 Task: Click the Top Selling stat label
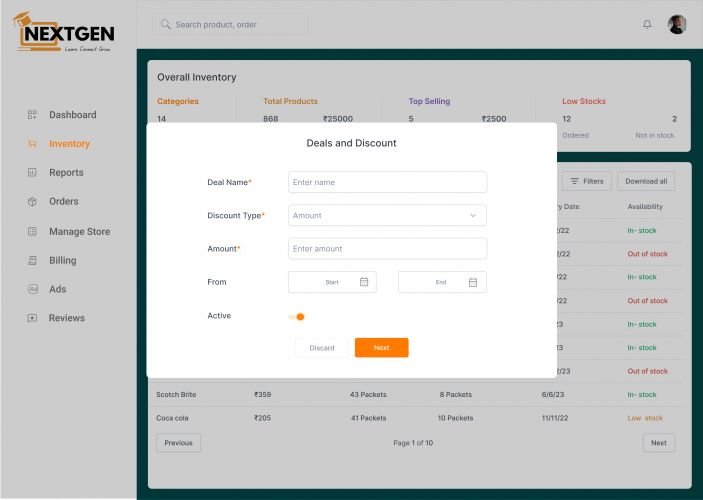click(429, 101)
